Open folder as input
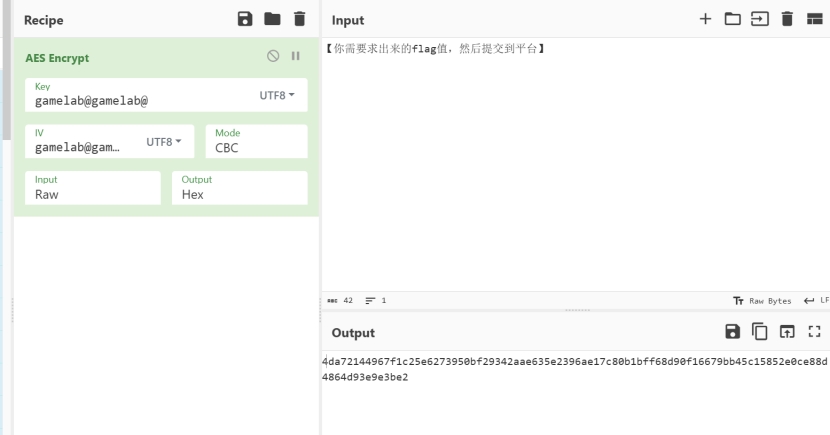The height and width of the screenshot is (435, 830). [732, 19]
